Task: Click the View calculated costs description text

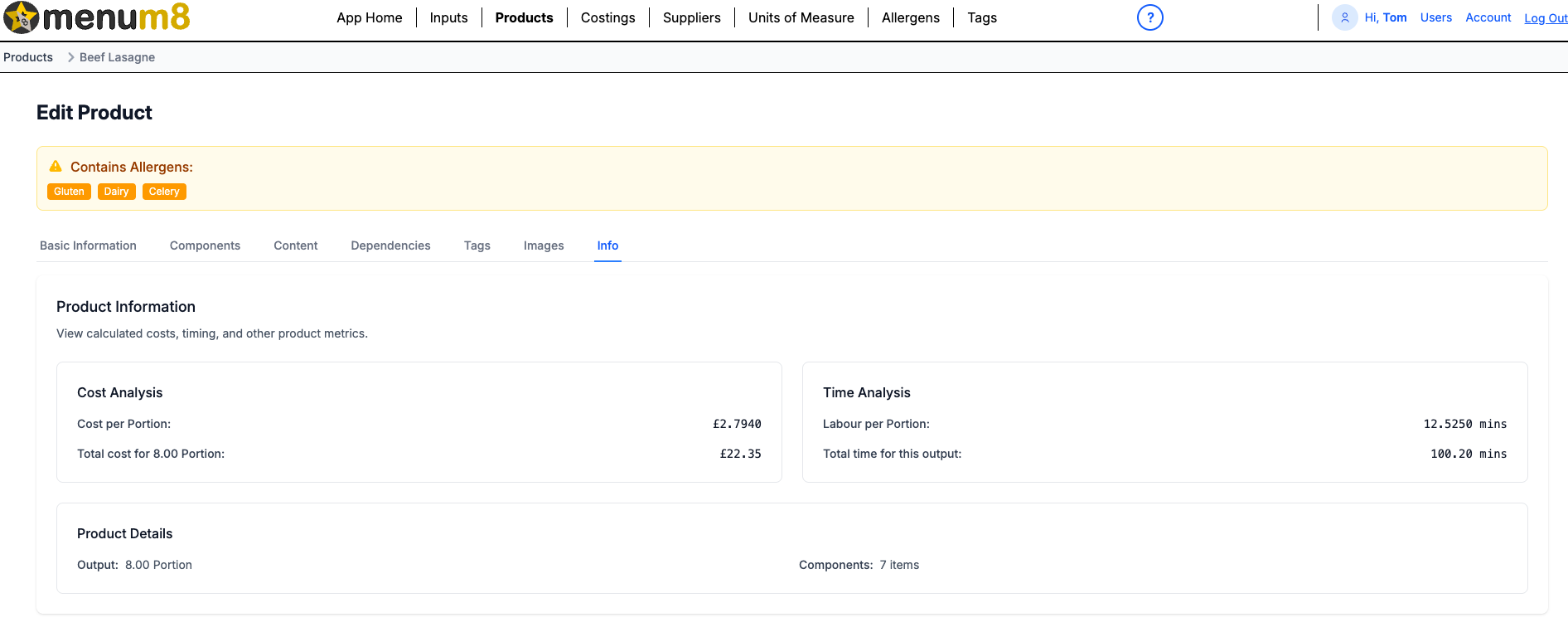Action: (x=212, y=333)
